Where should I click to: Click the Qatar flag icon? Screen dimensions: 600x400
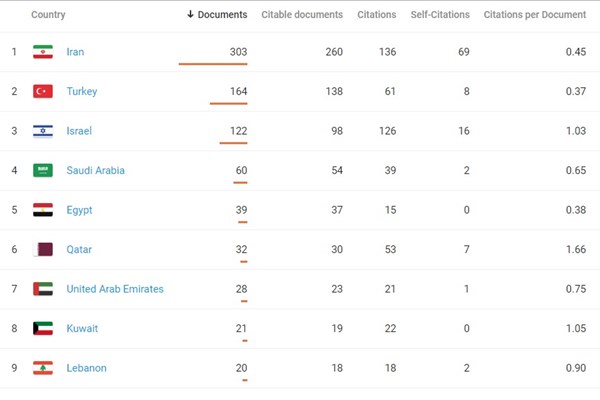pos(43,249)
